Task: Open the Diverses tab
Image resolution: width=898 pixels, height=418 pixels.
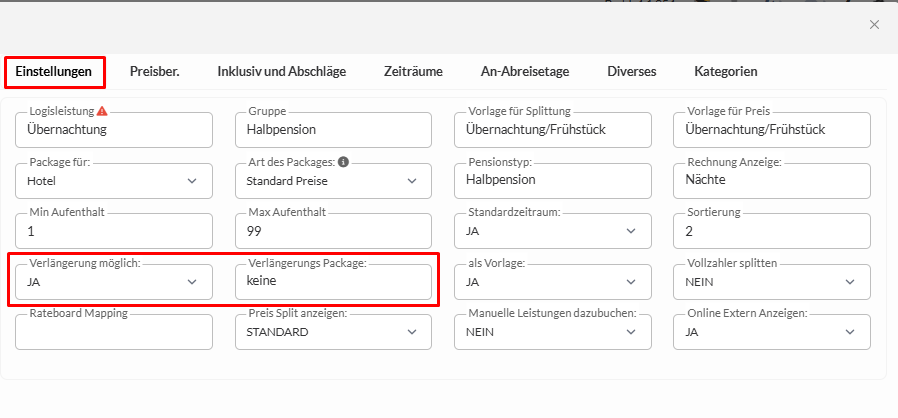Action: [x=632, y=71]
